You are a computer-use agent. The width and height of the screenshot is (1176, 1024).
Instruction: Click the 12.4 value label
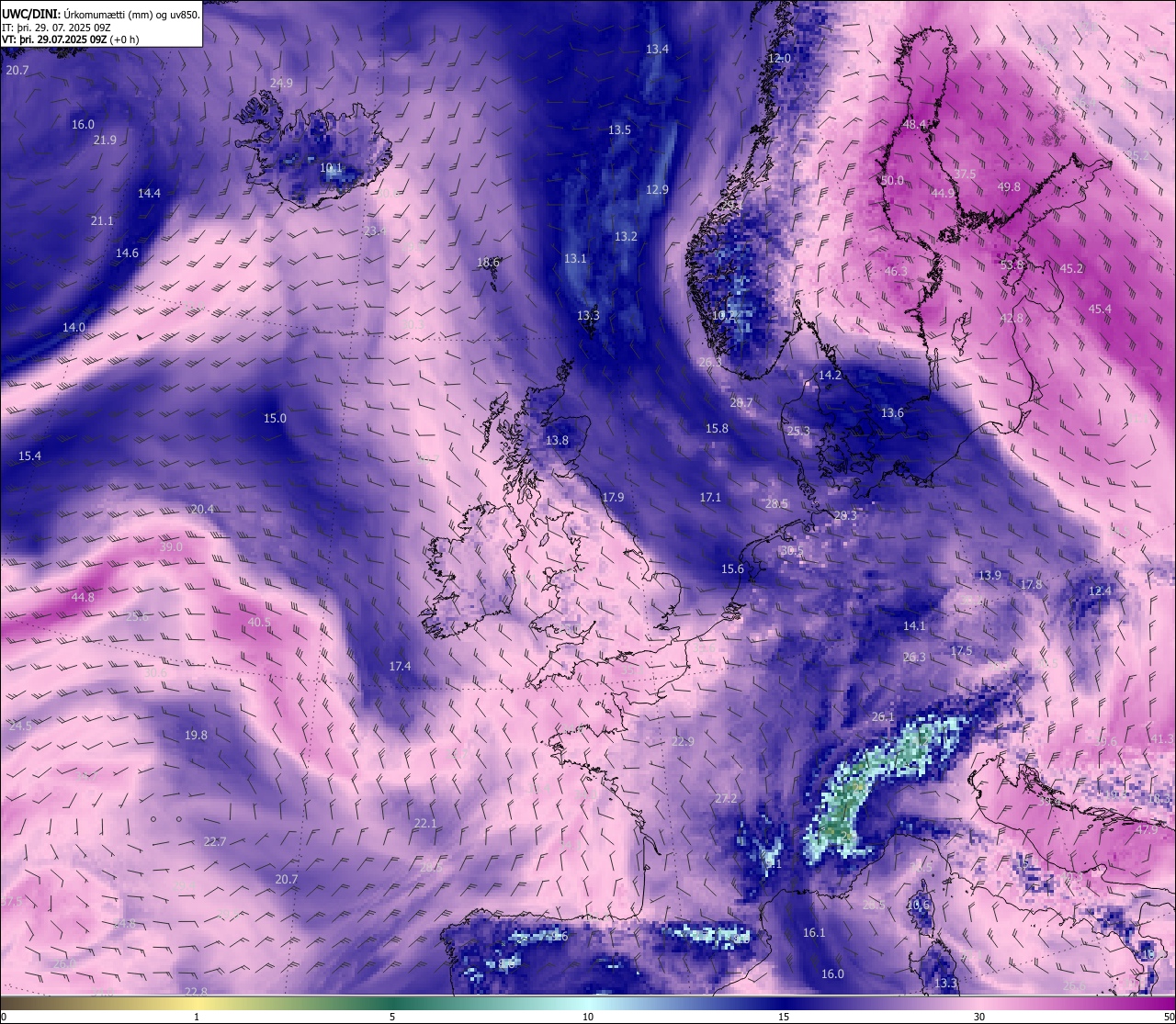click(x=1100, y=591)
